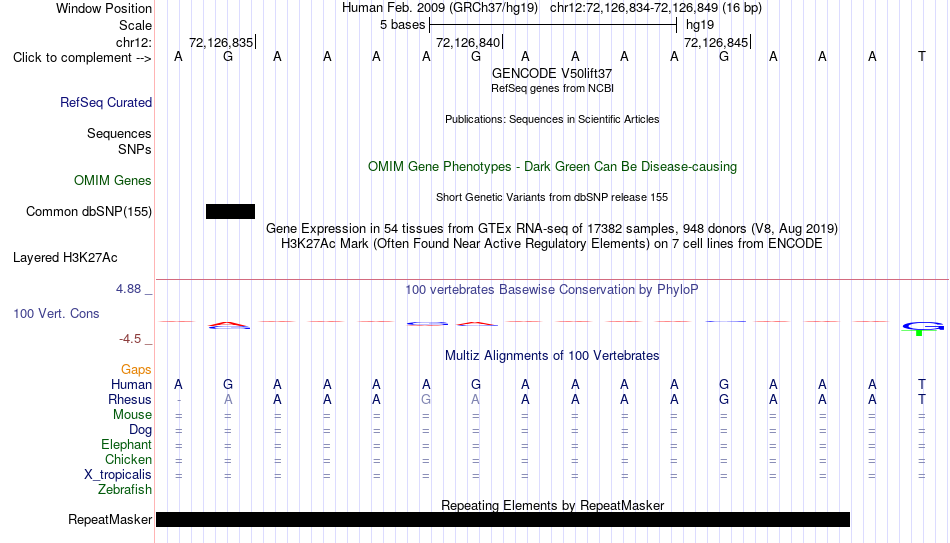The image size is (950, 543).
Task: Click the Common dbSNP(155) track label
Action: click(x=89, y=212)
